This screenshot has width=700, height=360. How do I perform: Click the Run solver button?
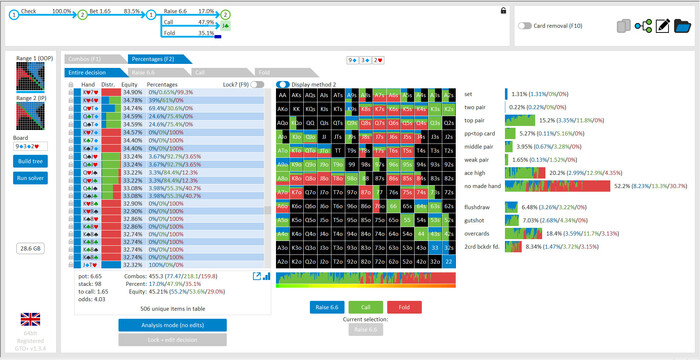30,178
